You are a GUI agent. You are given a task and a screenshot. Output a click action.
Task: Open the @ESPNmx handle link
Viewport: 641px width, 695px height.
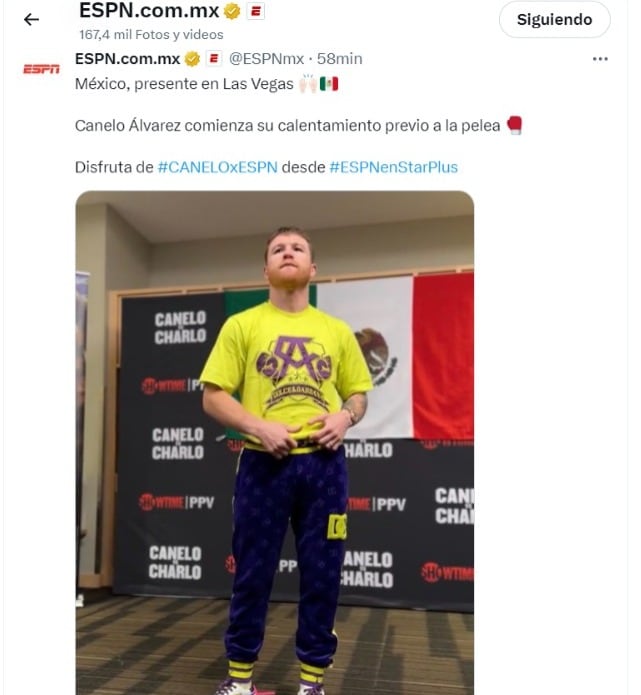point(266,59)
